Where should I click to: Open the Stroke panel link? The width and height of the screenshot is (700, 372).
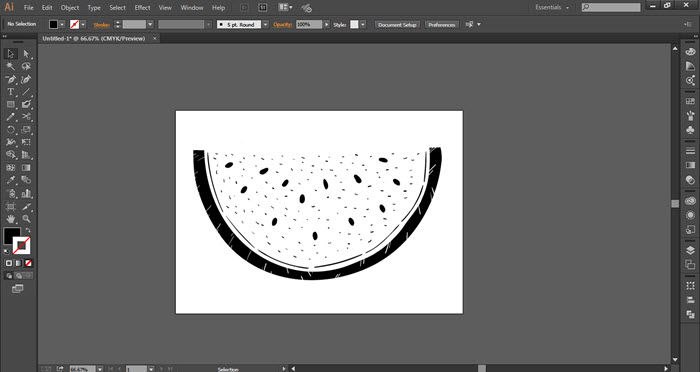click(x=101, y=25)
